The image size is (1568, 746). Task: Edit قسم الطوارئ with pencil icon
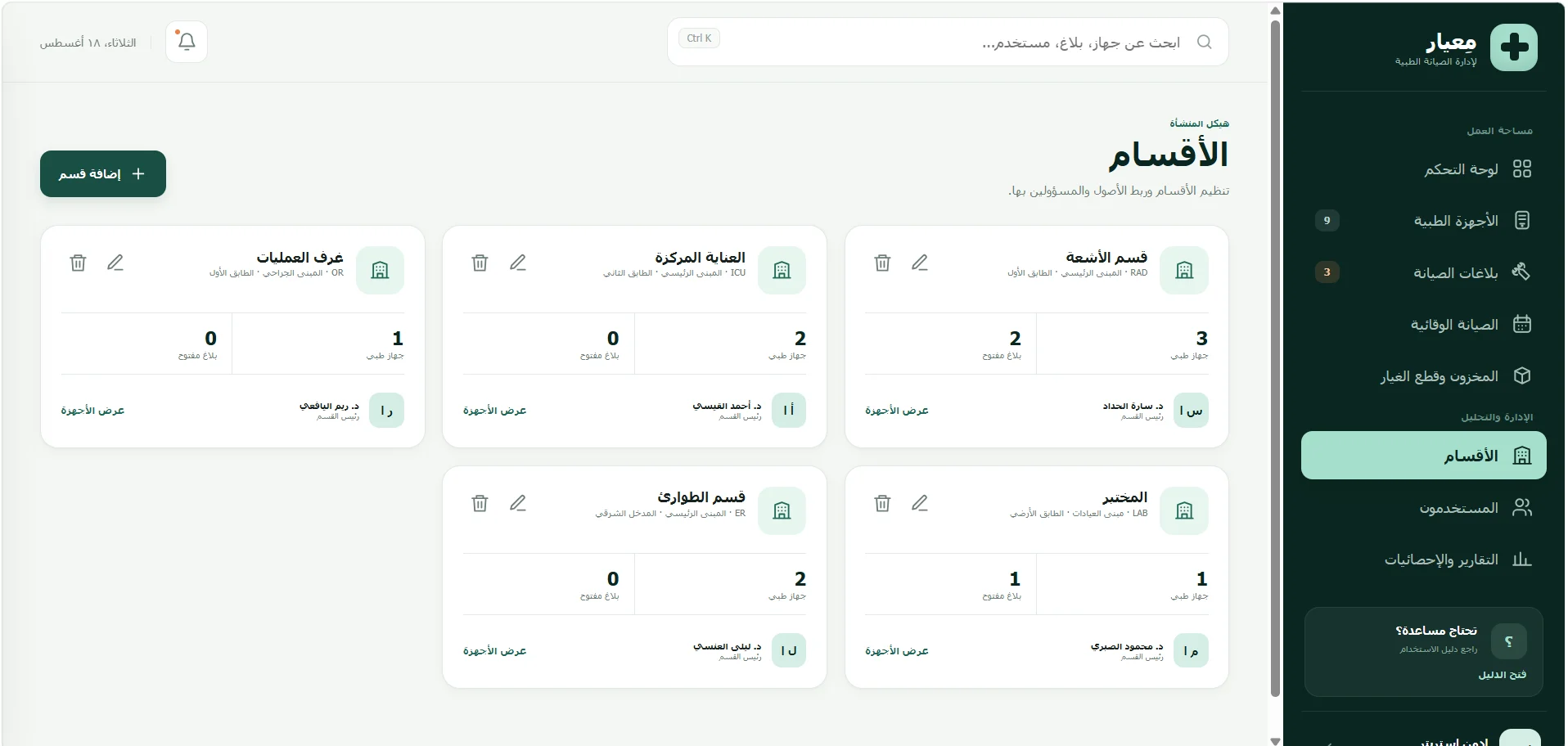tap(518, 503)
